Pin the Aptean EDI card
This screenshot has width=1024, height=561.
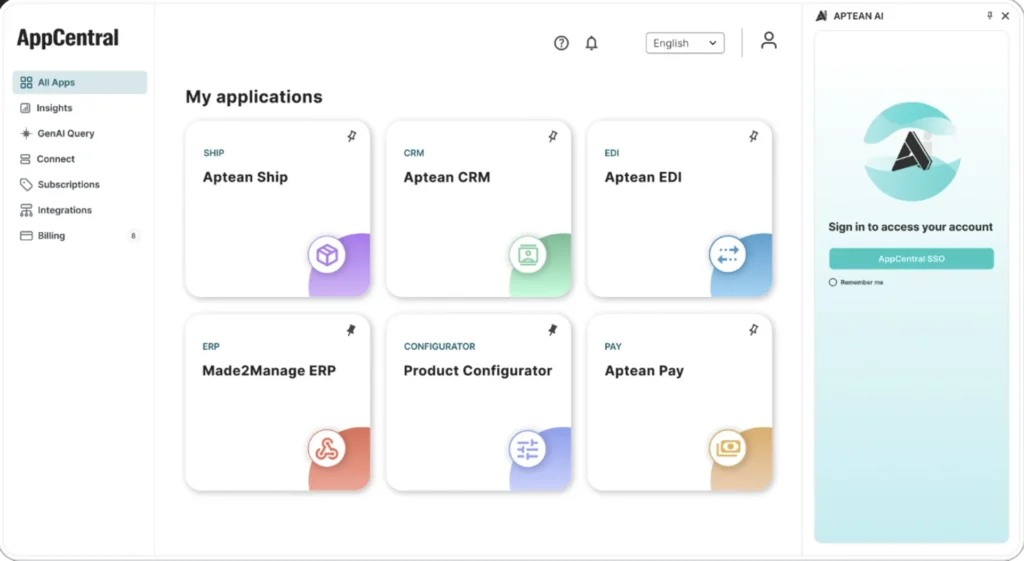pyautogui.click(x=753, y=136)
